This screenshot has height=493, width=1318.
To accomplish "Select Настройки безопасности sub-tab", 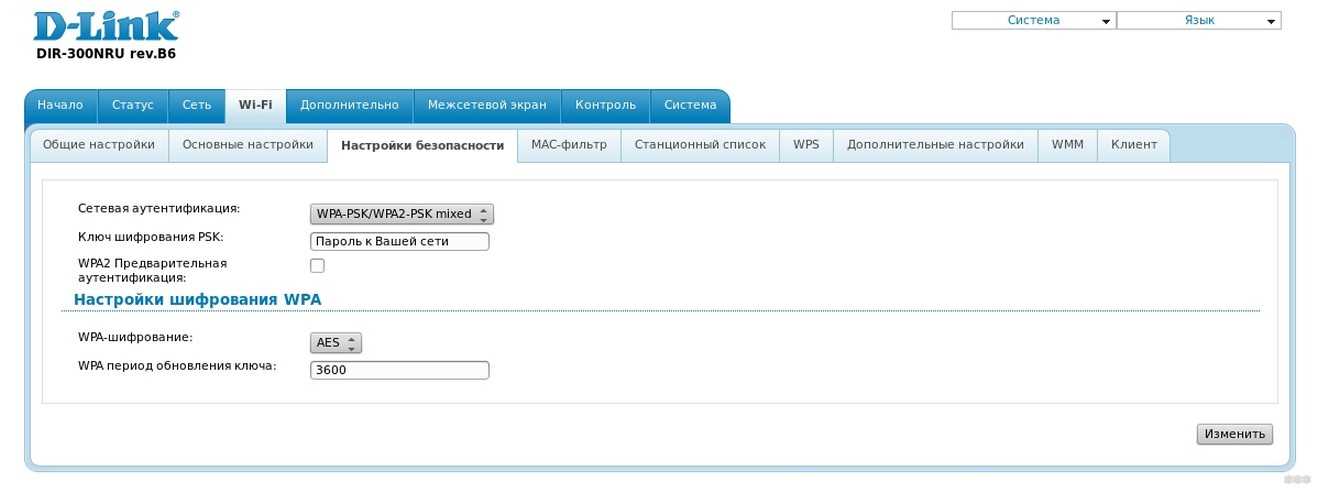I will (x=422, y=145).
